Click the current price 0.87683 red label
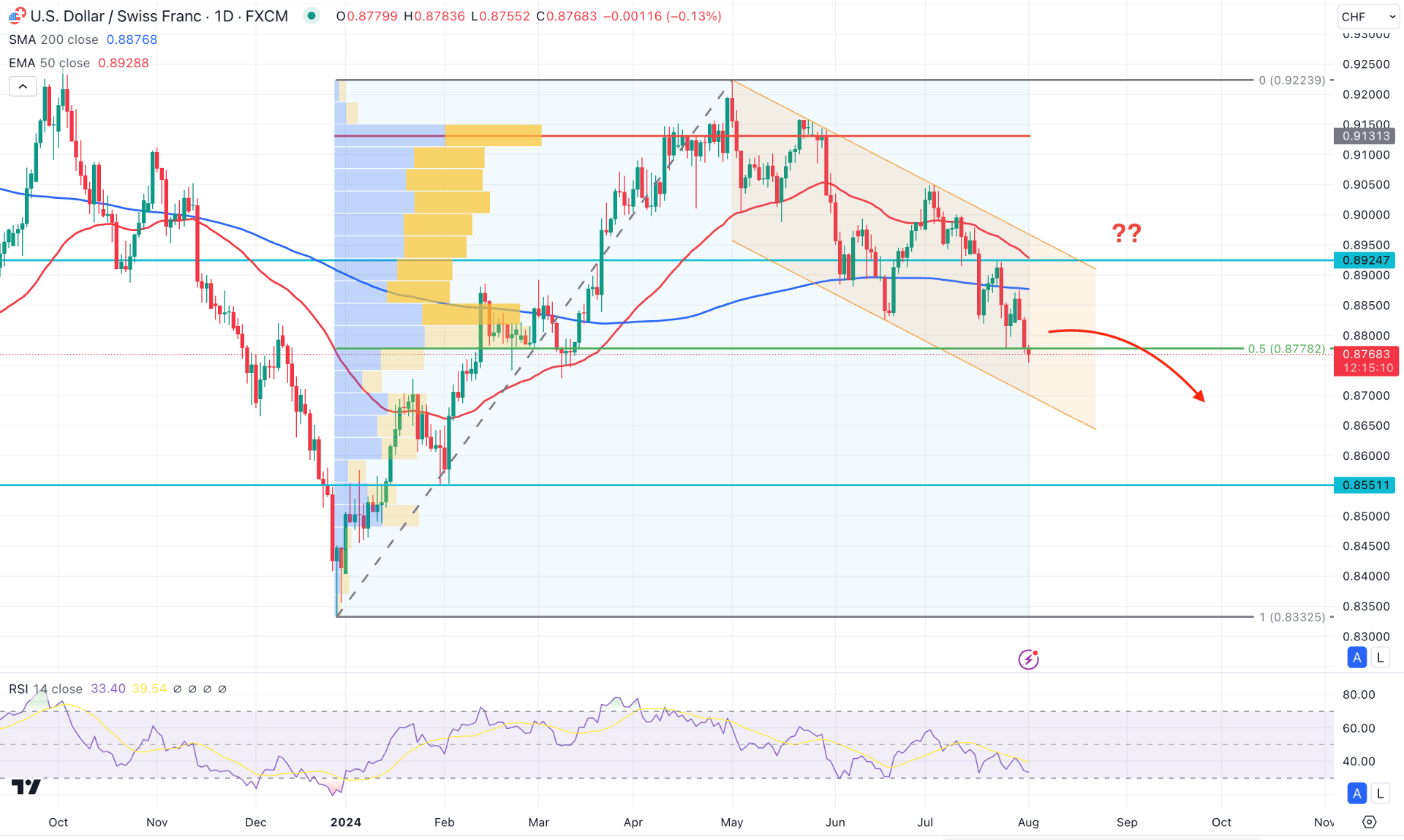Screen dimensions: 1404x840 pyautogui.click(x=1365, y=361)
